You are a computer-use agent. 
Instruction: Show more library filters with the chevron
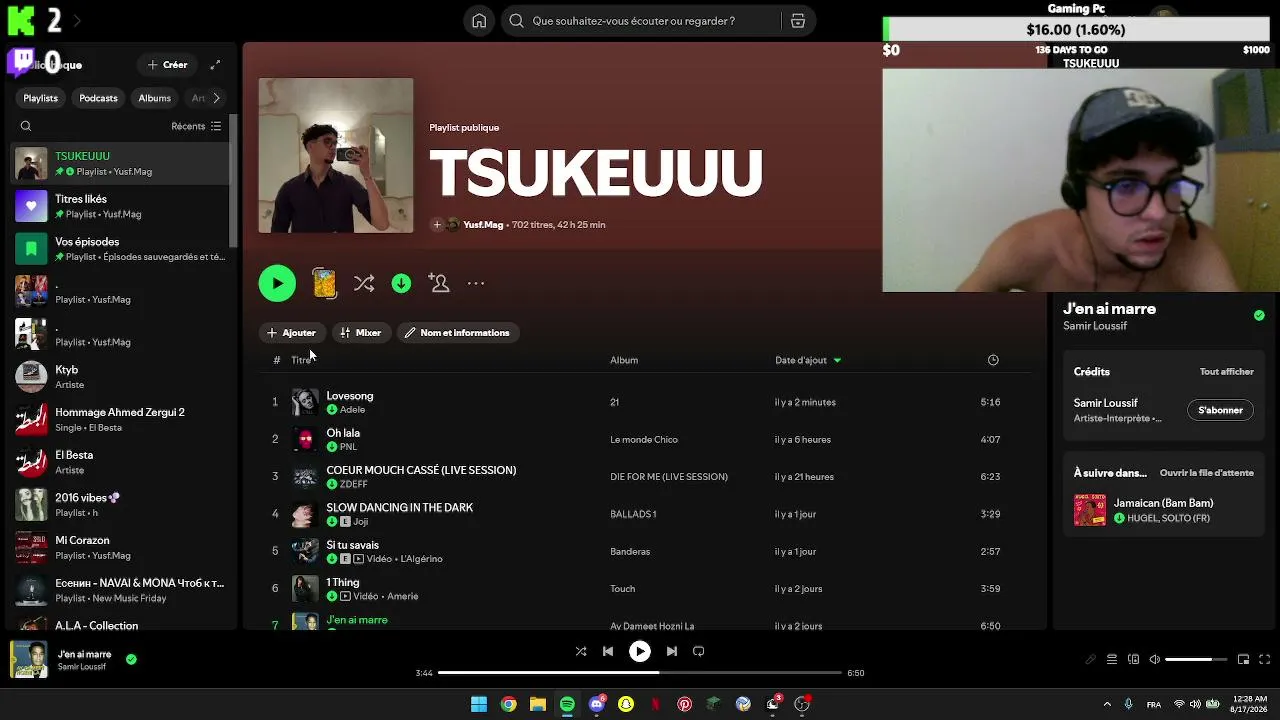click(x=216, y=98)
